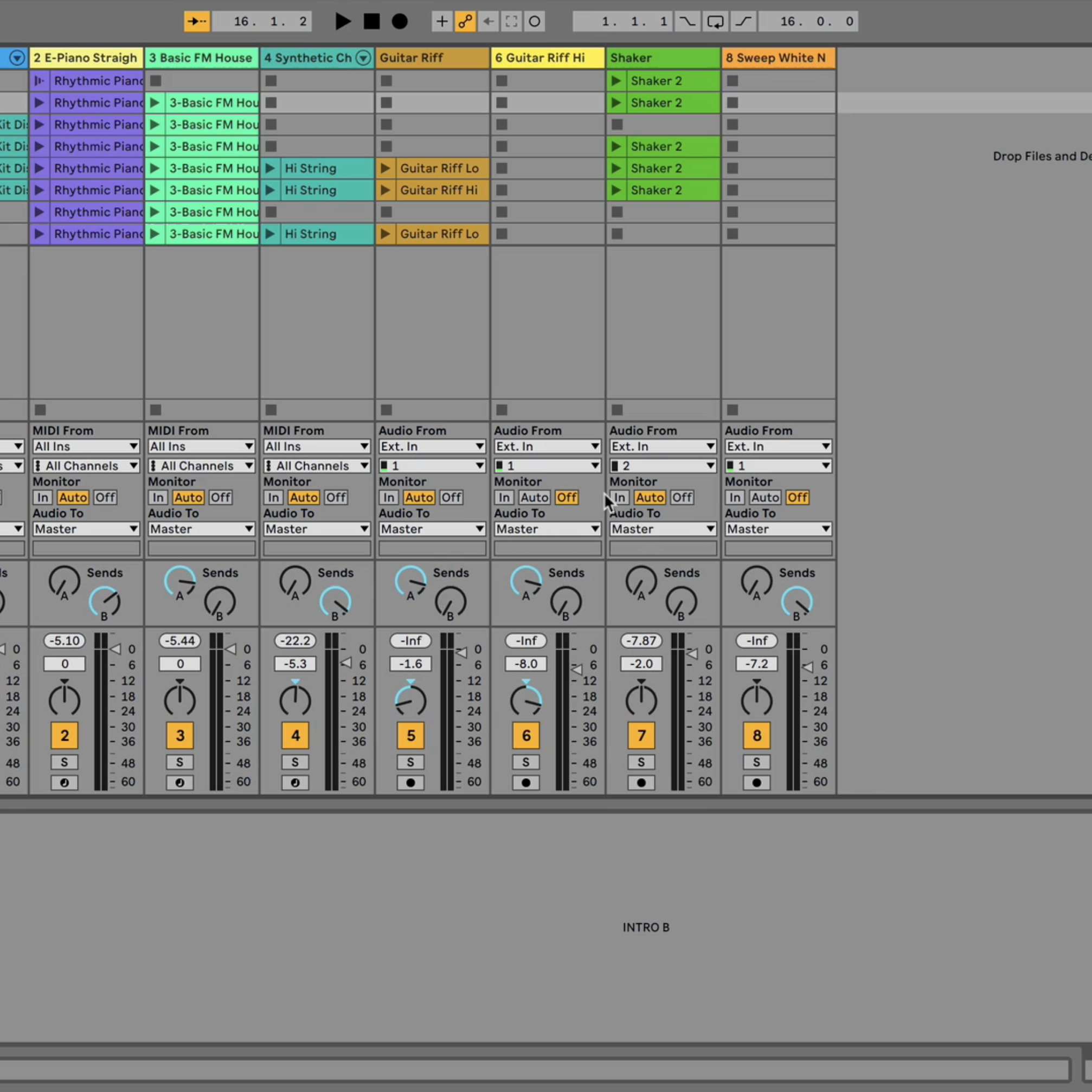This screenshot has height=1092, width=1092.
Task: Arm track 2 E-Piano for recording
Action: pos(65,782)
